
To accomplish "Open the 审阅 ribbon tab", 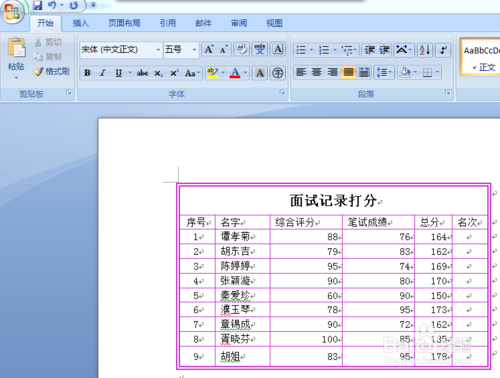I will [x=239, y=23].
